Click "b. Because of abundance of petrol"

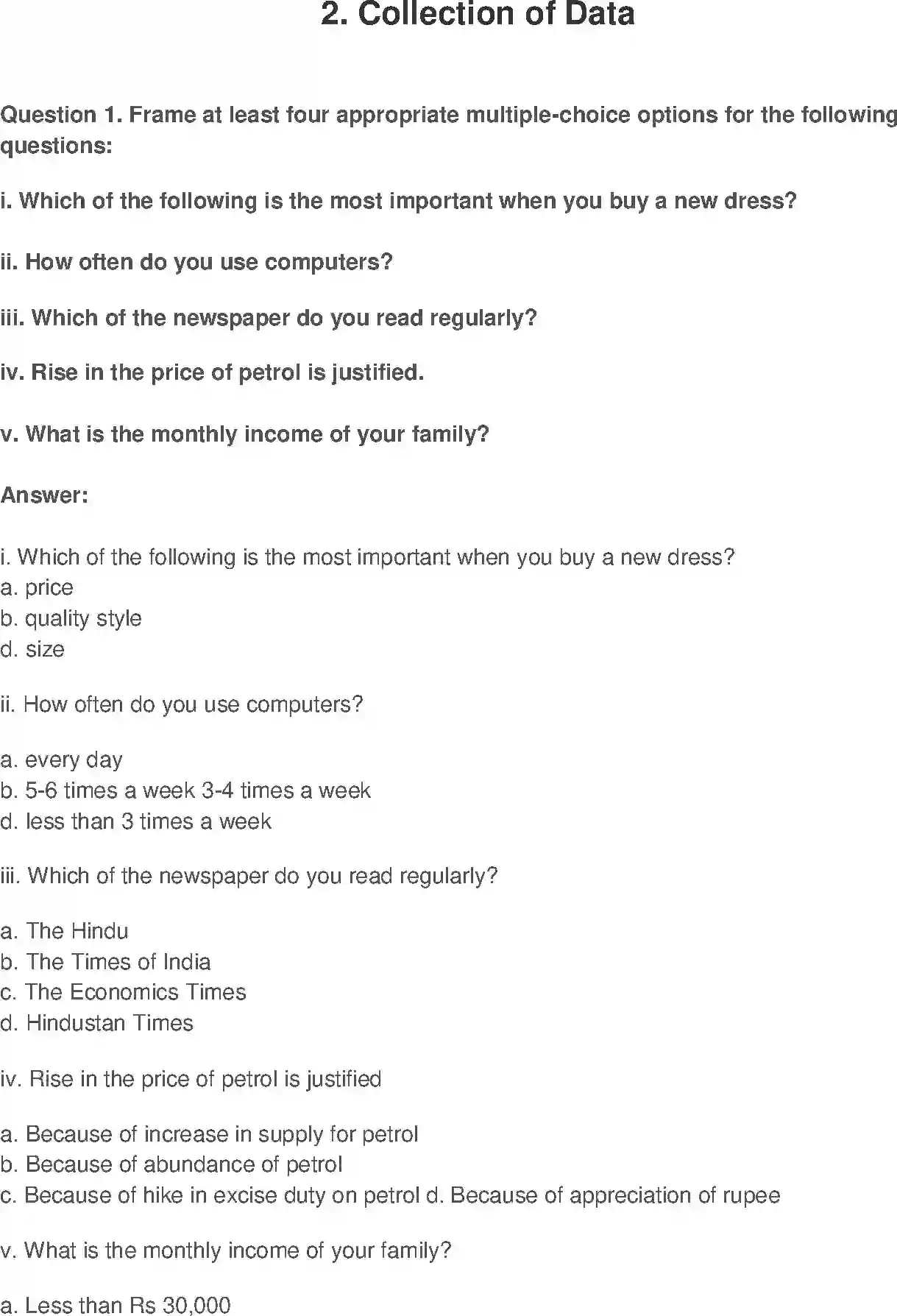171,1164
